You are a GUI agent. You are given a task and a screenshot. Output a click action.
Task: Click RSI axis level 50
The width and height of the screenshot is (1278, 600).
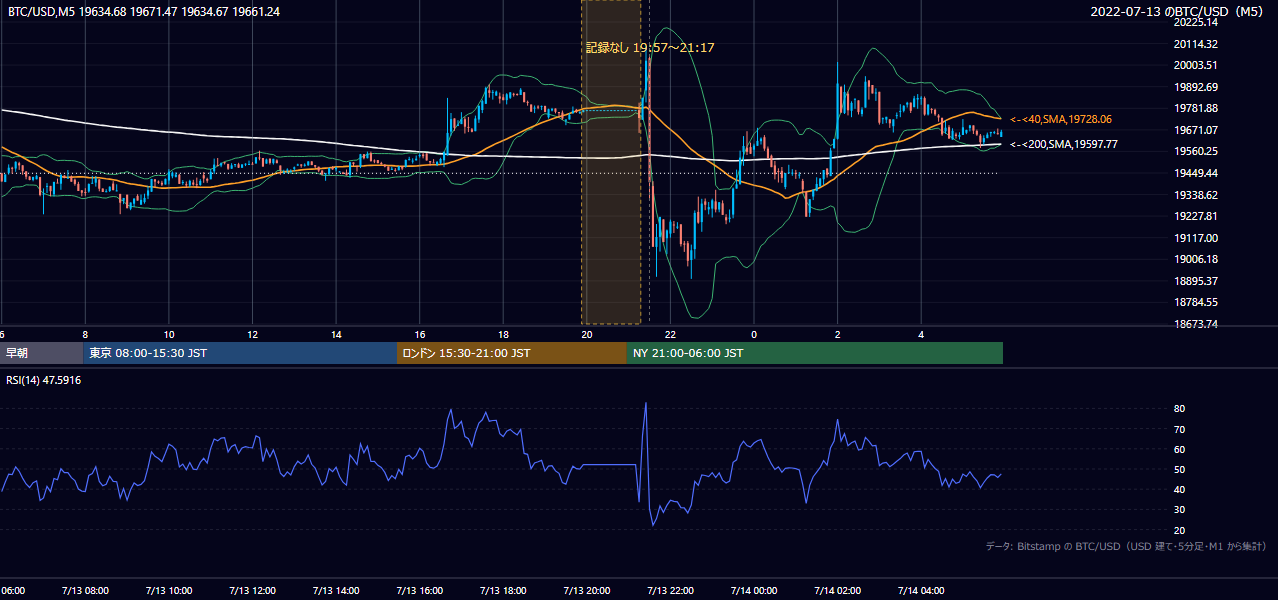click(x=1179, y=469)
